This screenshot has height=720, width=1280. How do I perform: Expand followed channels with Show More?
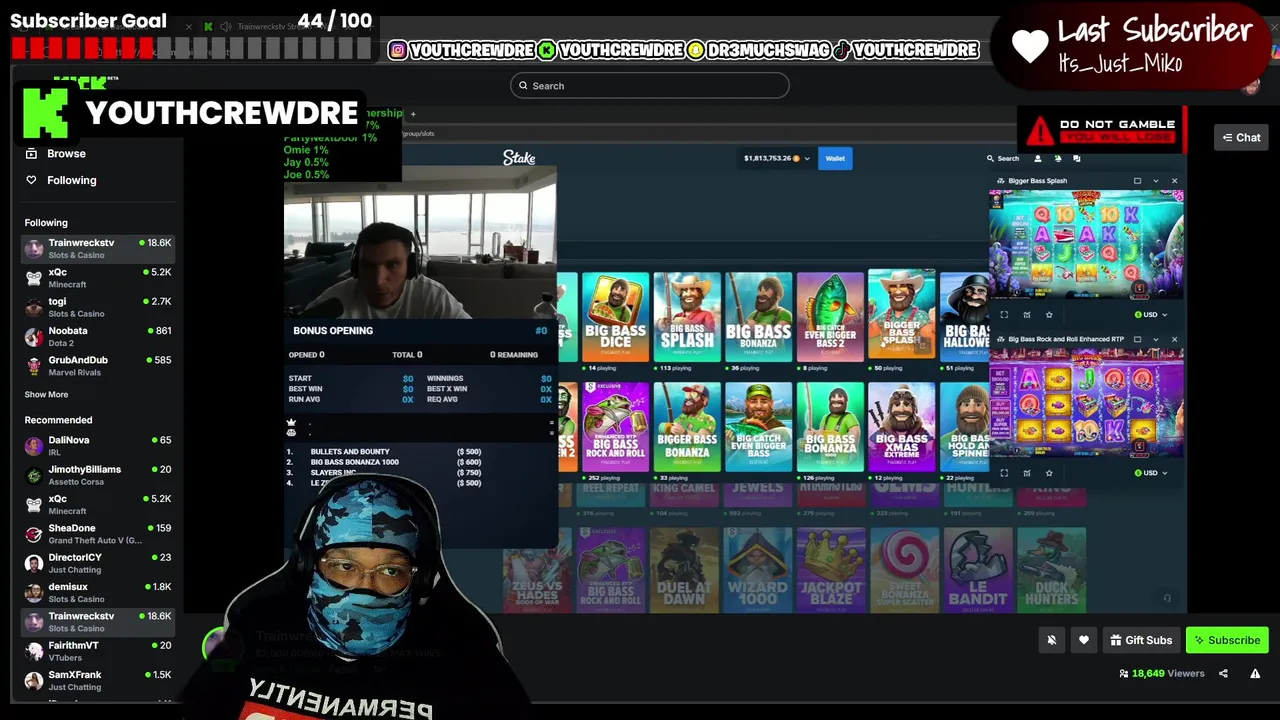click(46, 395)
